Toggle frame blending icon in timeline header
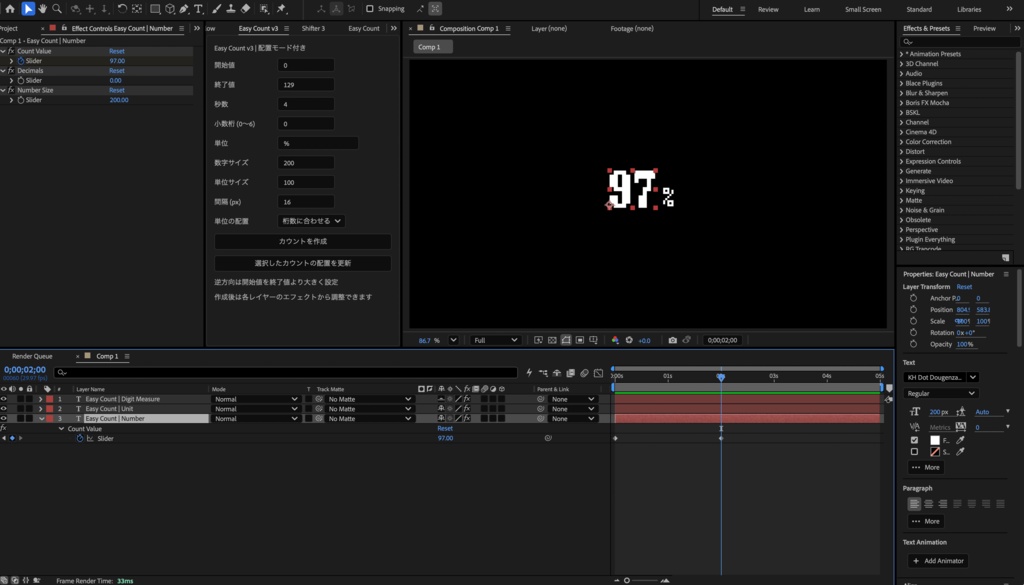This screenshot has height=585, width=1024. click(x=571, y=373)
